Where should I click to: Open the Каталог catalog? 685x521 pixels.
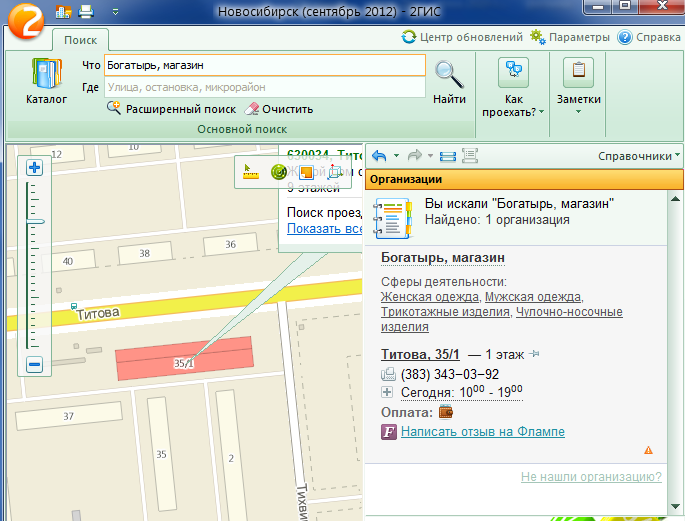click(x=46, y=81)
